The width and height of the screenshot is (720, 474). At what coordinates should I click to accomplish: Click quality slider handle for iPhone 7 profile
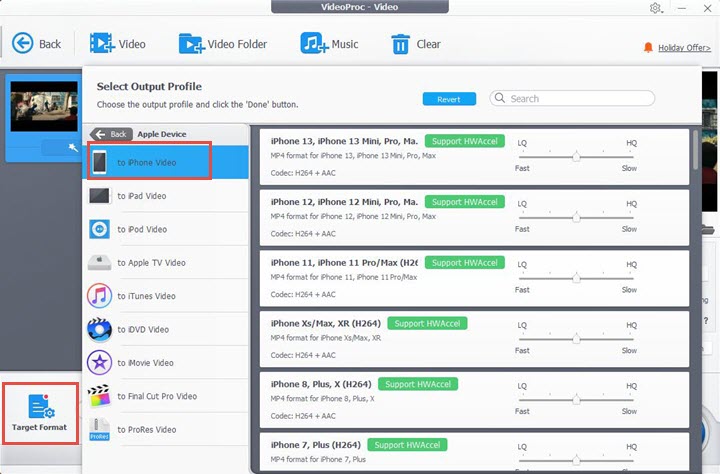point(576,460)
